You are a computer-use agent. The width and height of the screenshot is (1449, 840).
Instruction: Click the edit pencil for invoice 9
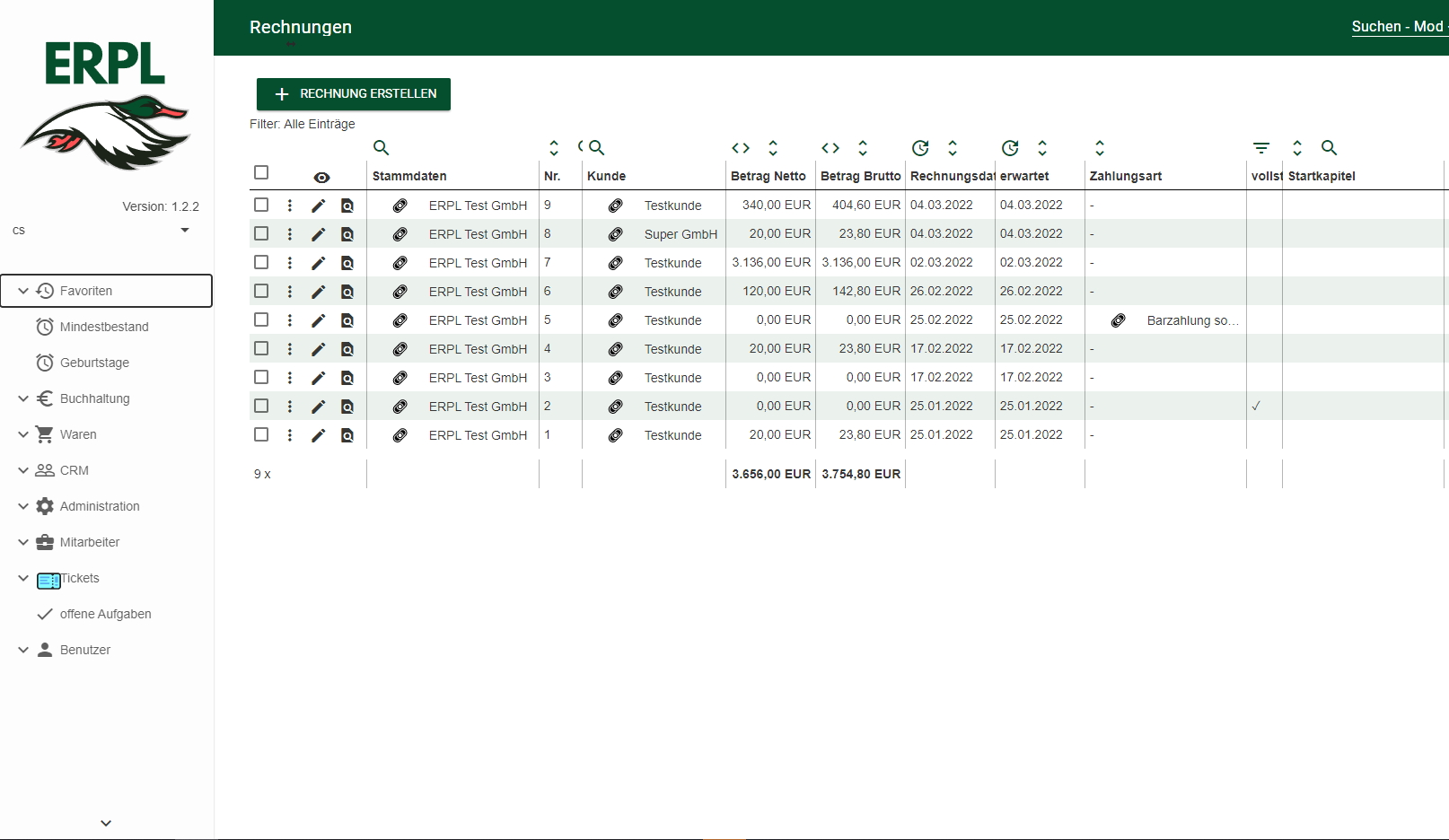(318, 206)
